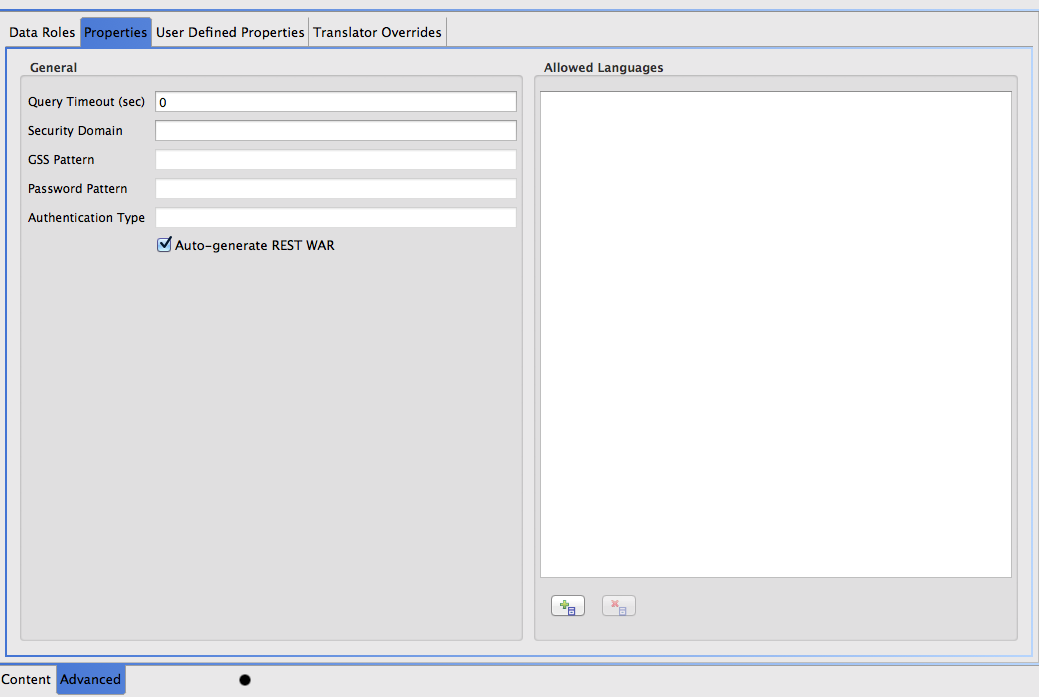Click the General group heading
Viewport: 1039px width, 697px height.
pyautogui.click(x=53, y=68)
